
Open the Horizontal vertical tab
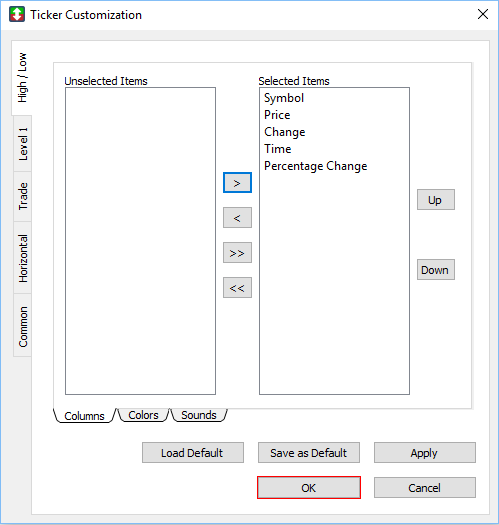(23, 258)
